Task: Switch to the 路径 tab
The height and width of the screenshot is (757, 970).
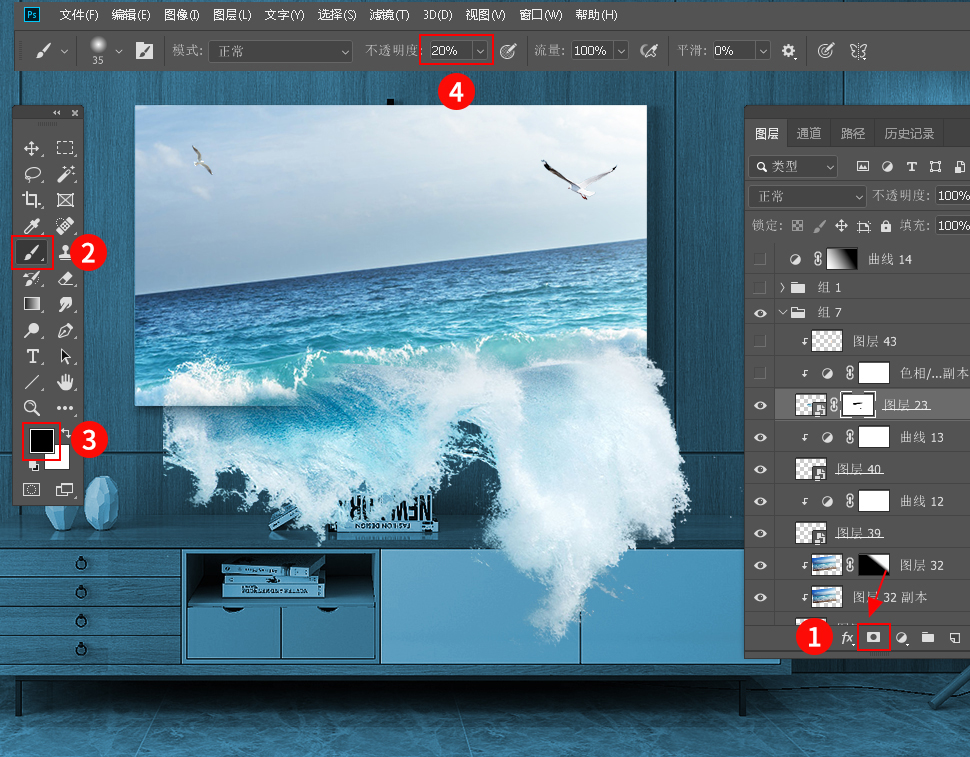Action: 852,133
